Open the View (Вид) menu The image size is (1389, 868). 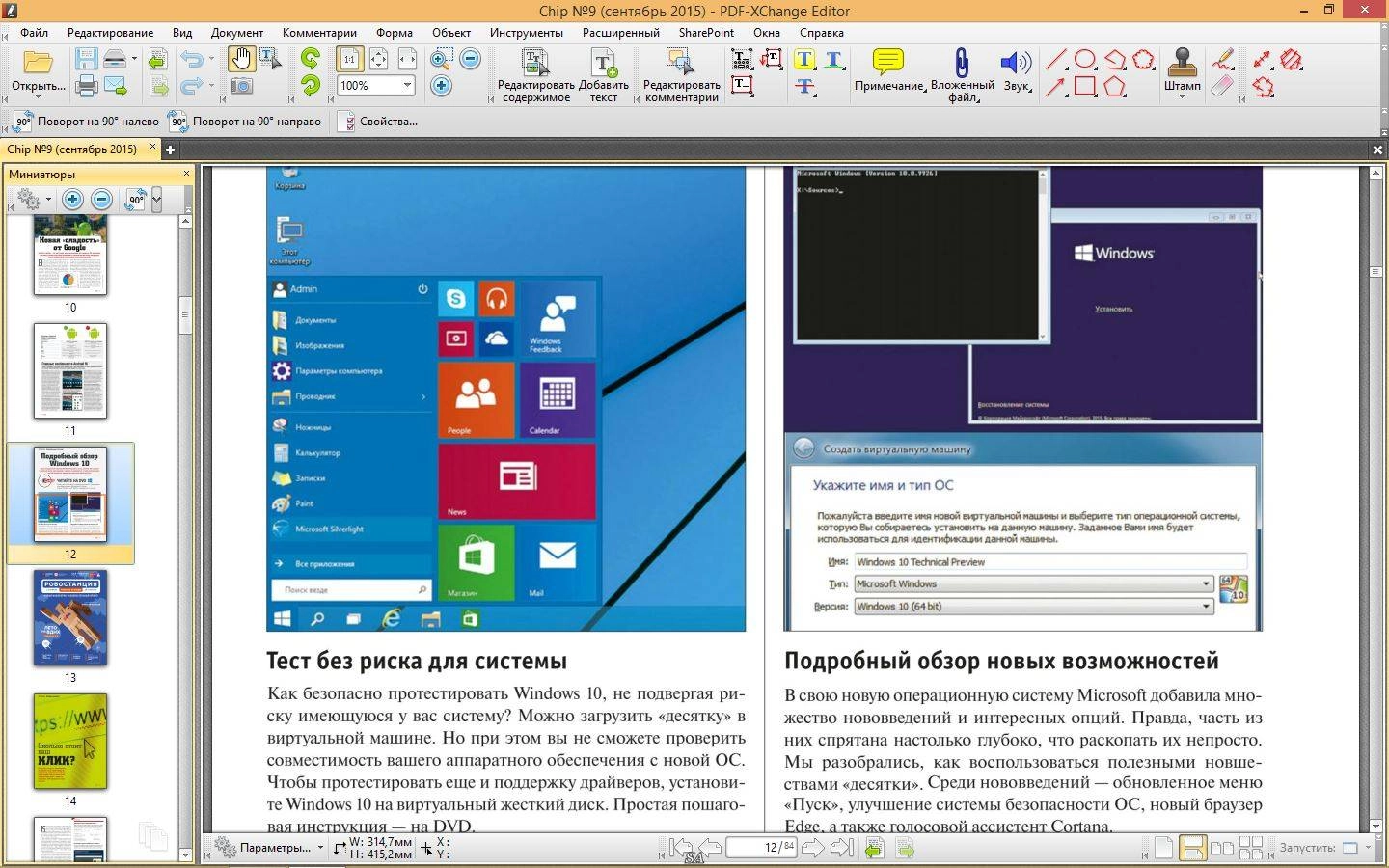(x=181, y=32)
